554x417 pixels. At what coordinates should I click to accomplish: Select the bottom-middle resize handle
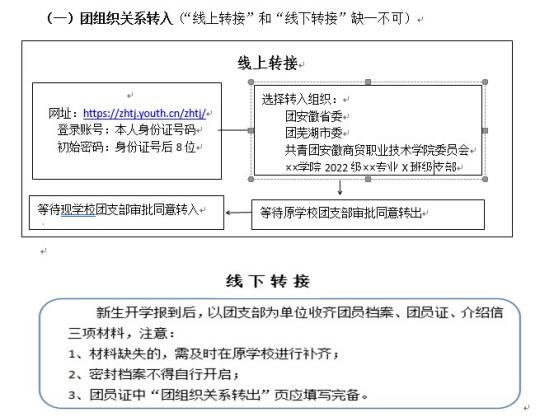click(368, 179)
